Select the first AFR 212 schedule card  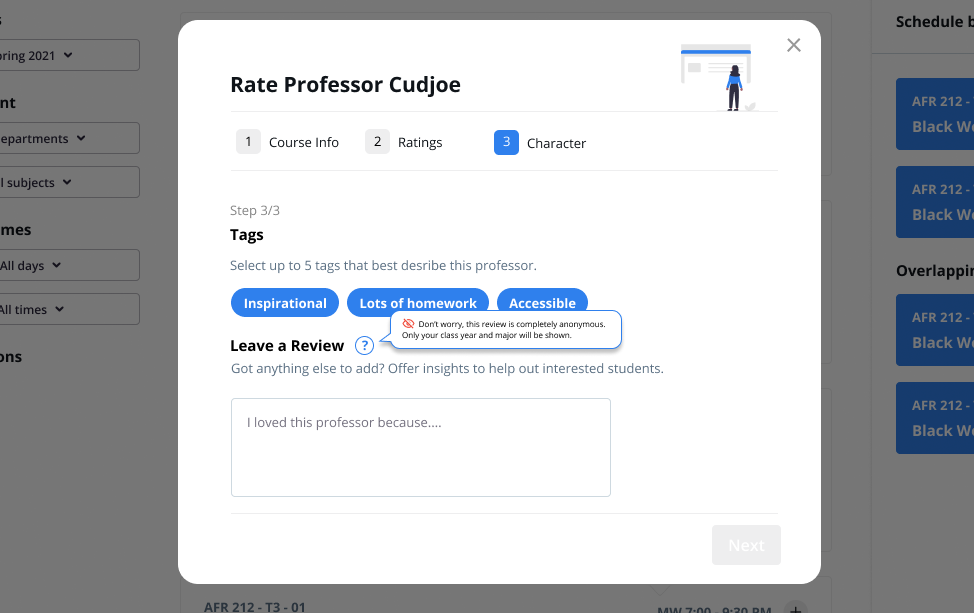(935, 114)
